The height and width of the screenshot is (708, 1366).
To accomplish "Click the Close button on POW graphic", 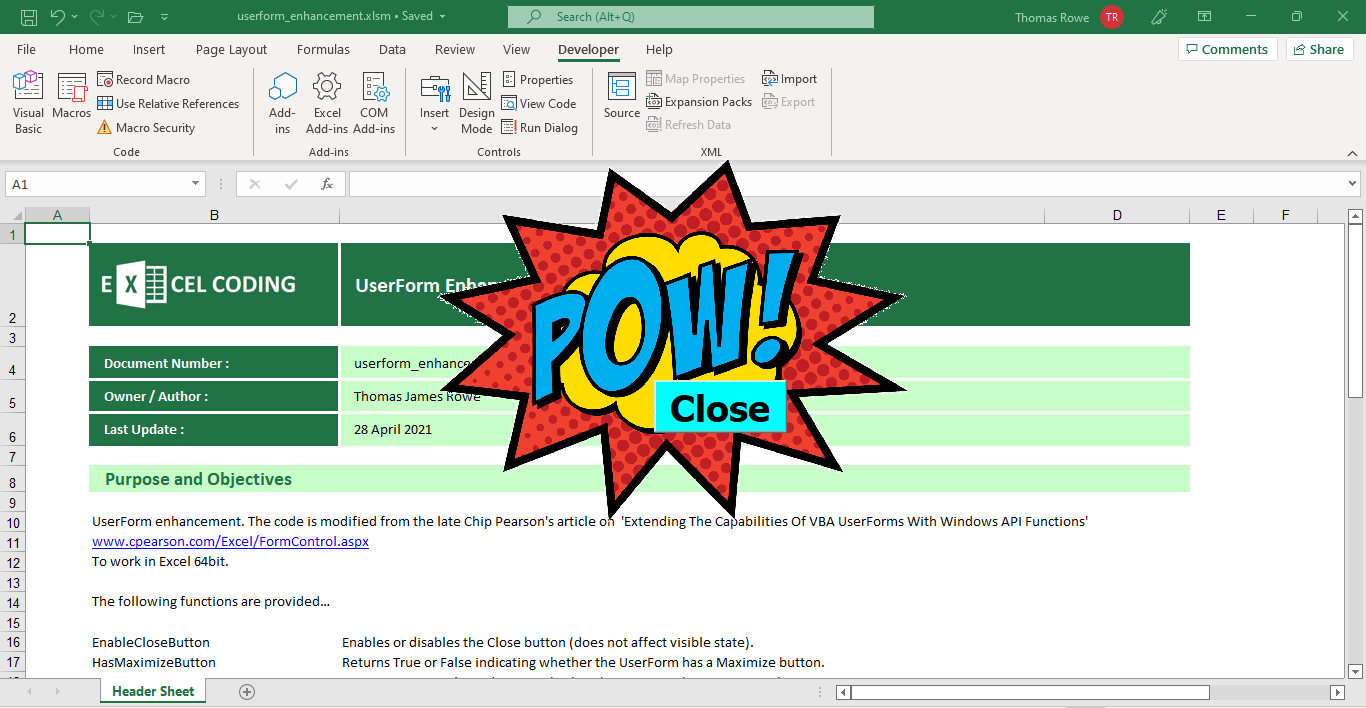I will pos(720,408).
